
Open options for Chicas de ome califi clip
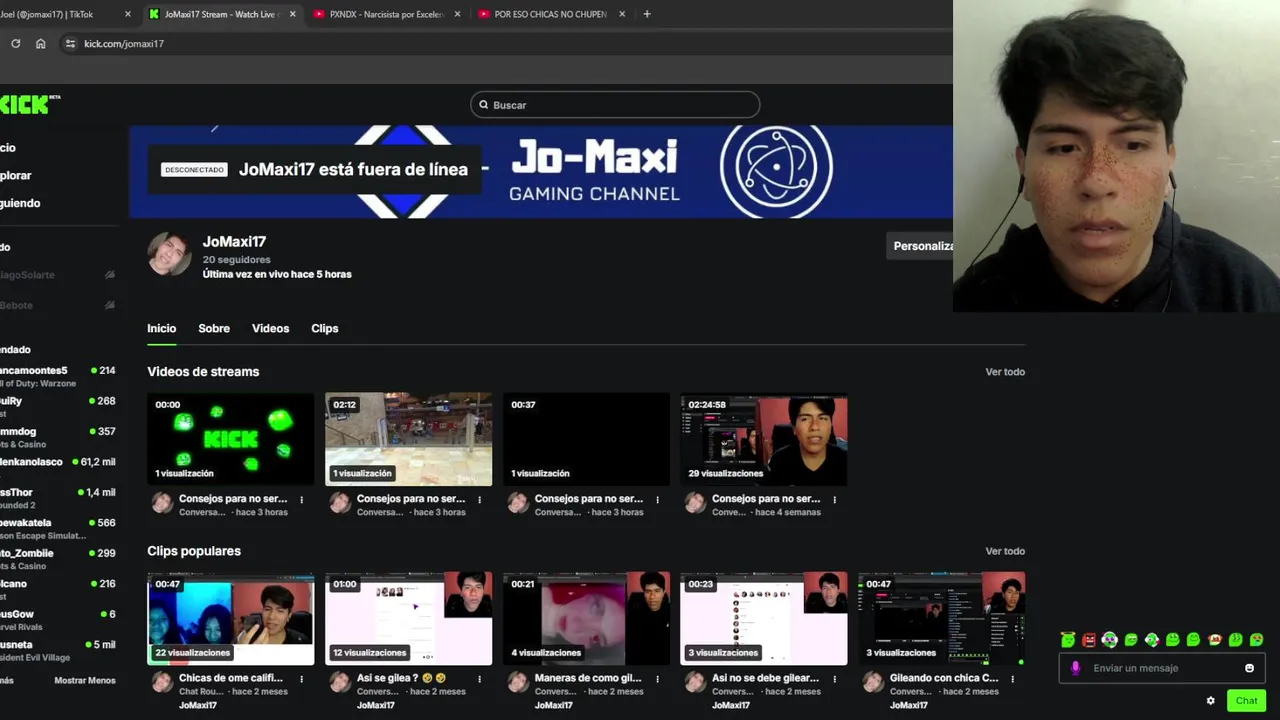tap(302, 679)
